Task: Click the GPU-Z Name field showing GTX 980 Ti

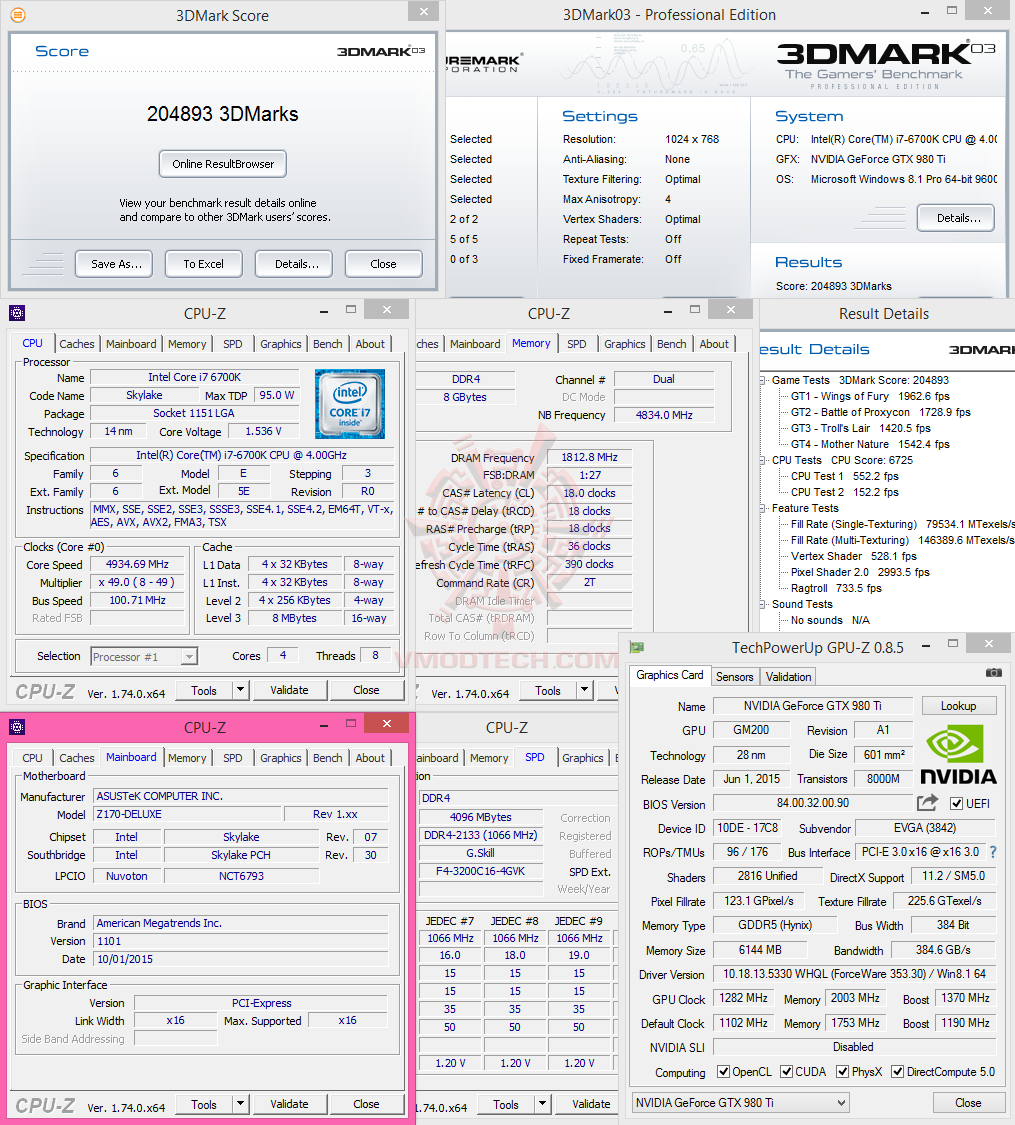Action: coord(813,706)
